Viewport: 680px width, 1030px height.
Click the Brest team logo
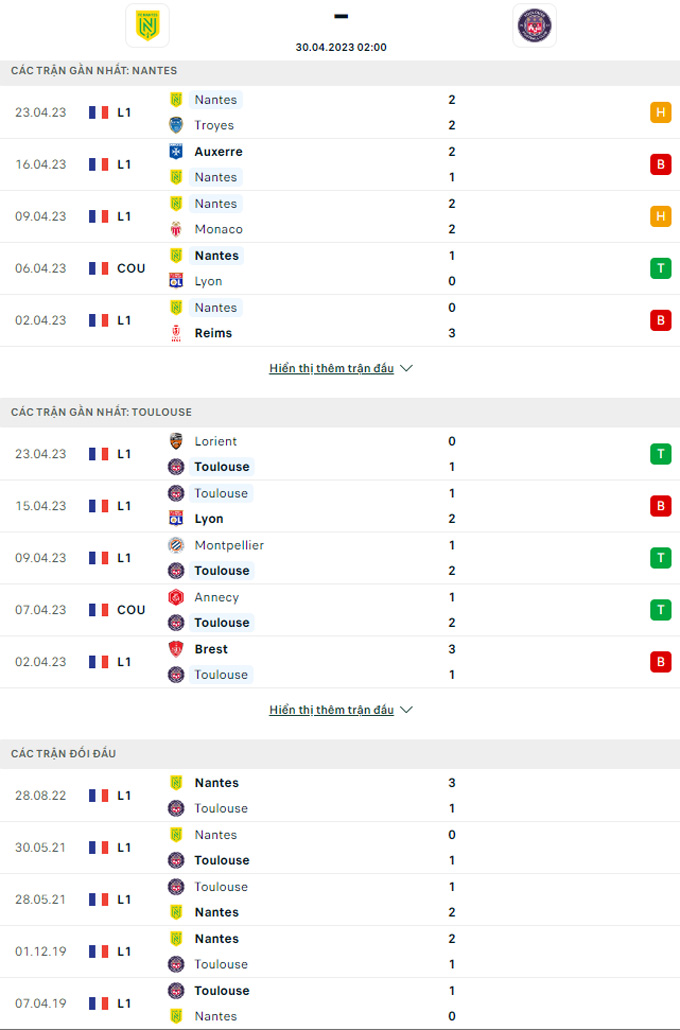[176, 649]
